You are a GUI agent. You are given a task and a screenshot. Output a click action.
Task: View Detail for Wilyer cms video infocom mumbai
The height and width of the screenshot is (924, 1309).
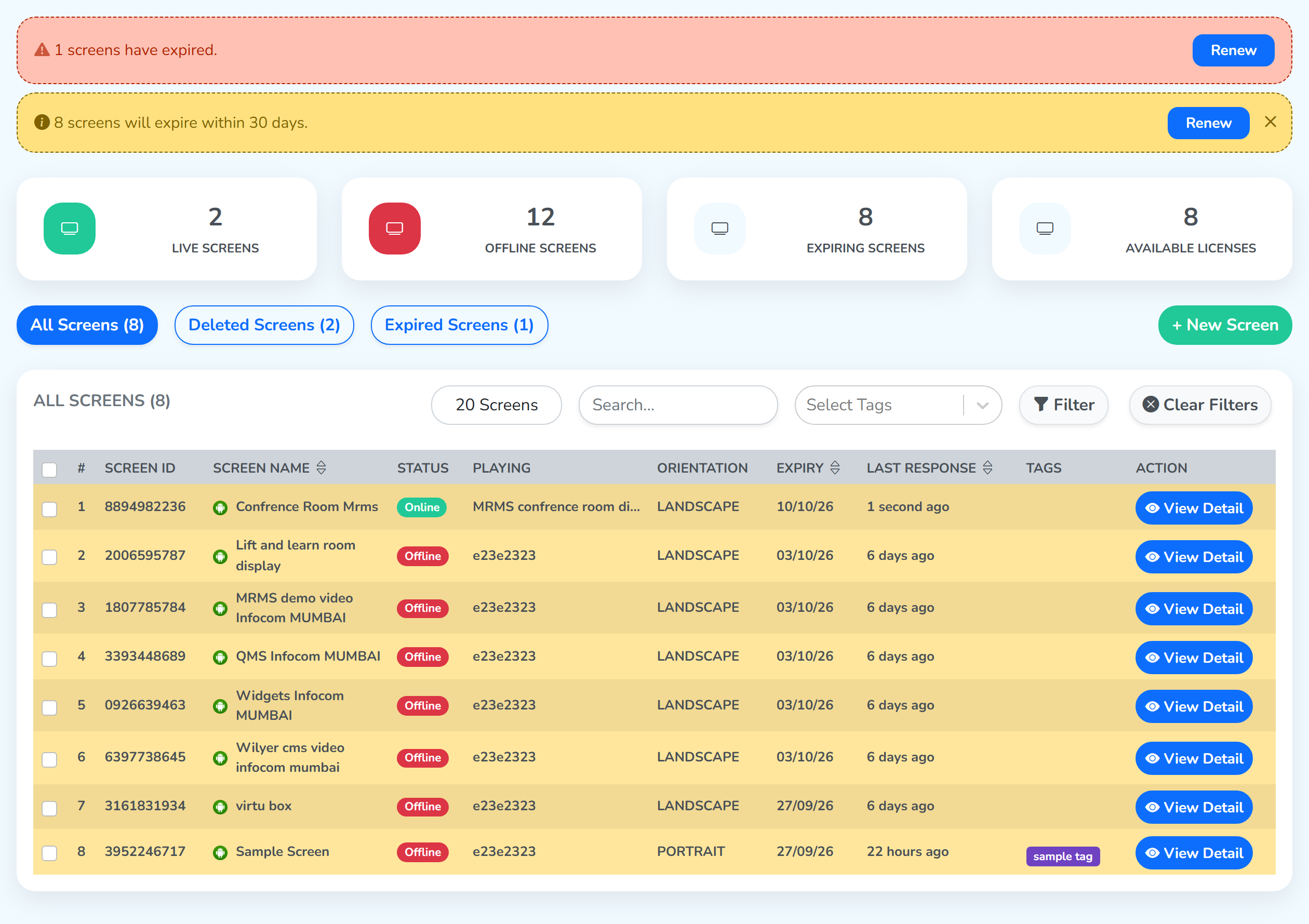tap(1194, 758)
